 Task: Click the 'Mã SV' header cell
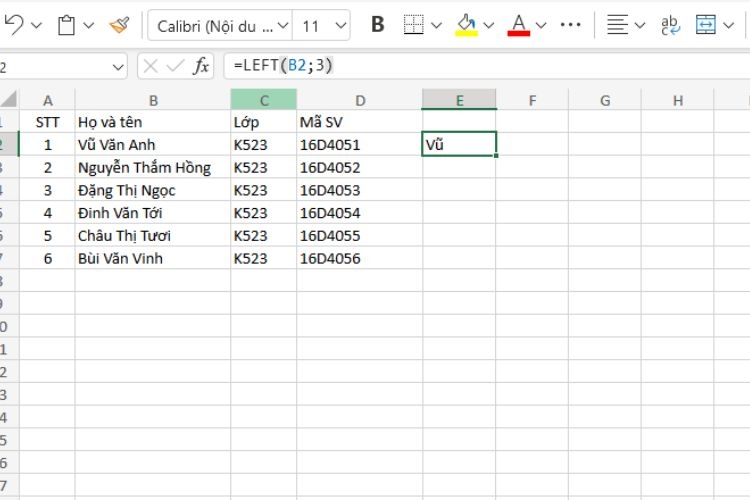pyautogui.click(x=360, y=122)
